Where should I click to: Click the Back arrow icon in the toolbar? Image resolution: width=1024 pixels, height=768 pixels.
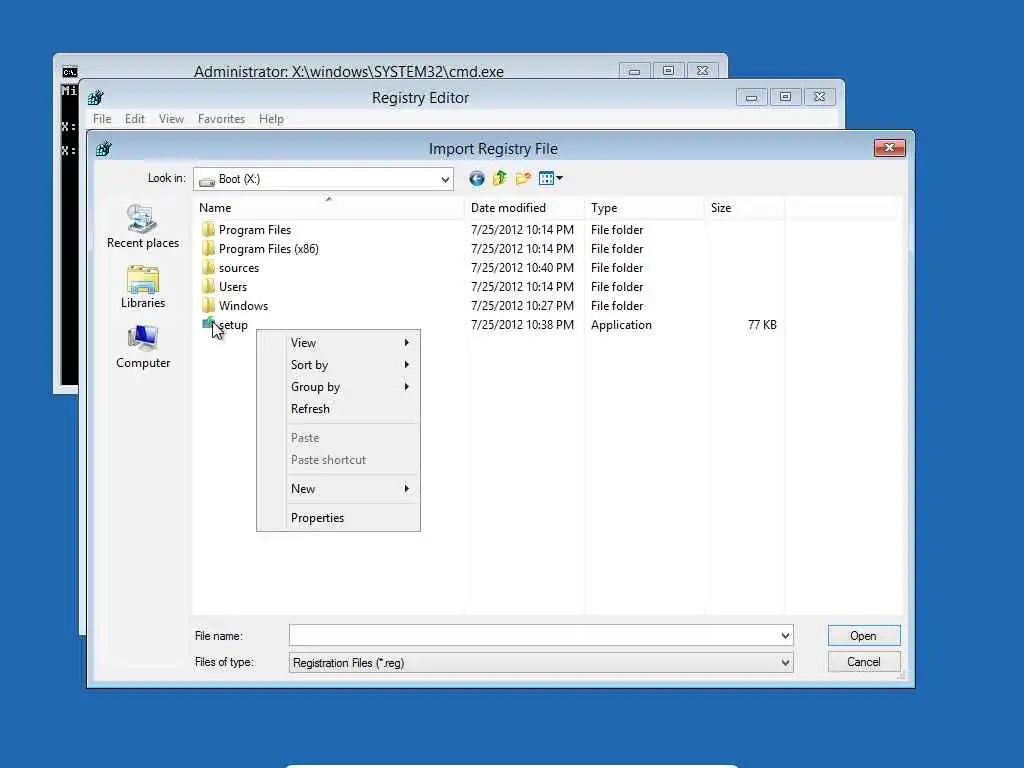(477, 178)
